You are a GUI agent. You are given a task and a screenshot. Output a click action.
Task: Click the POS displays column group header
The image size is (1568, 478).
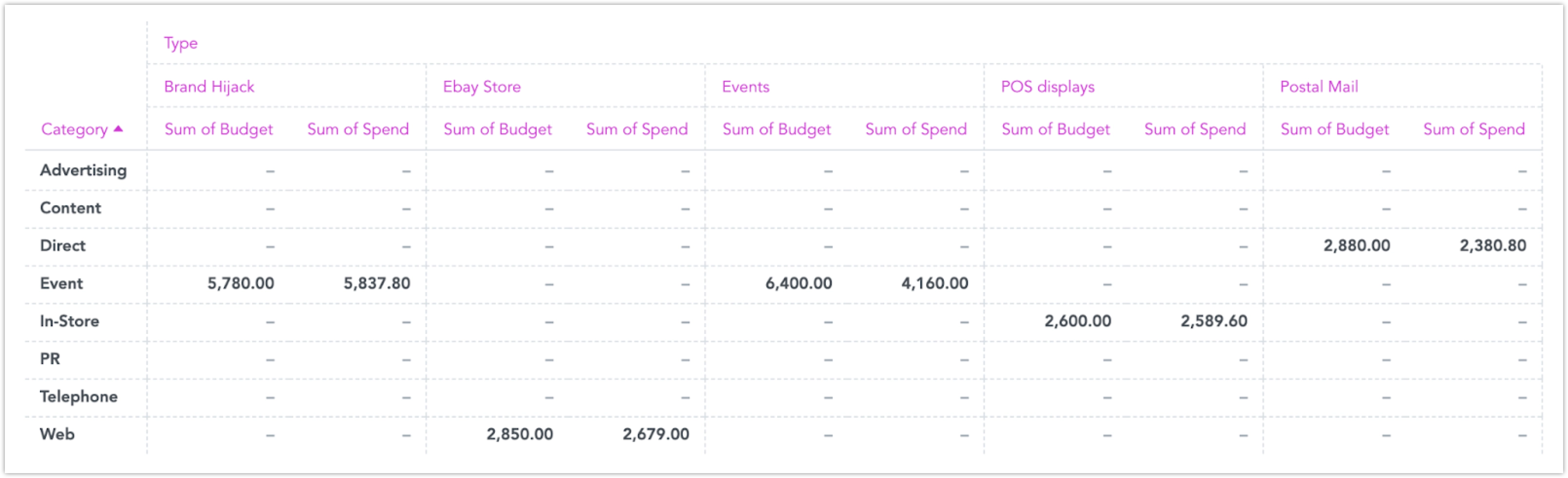(1047, 86)
